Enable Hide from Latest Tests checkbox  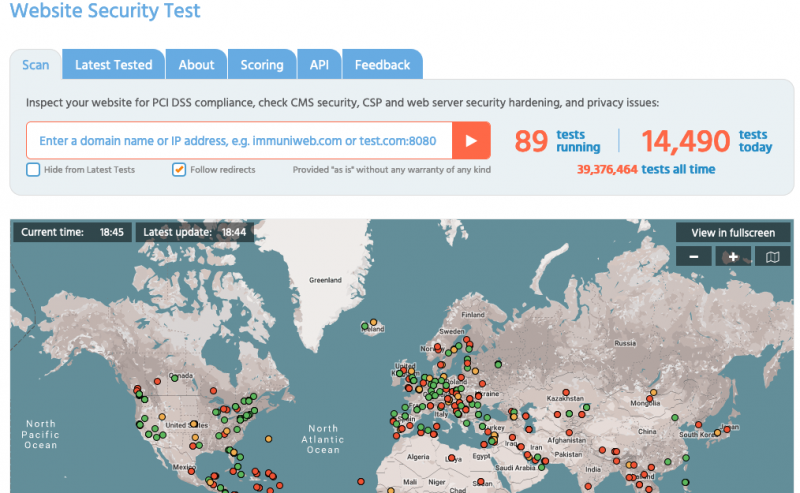[x=33, y=170]
